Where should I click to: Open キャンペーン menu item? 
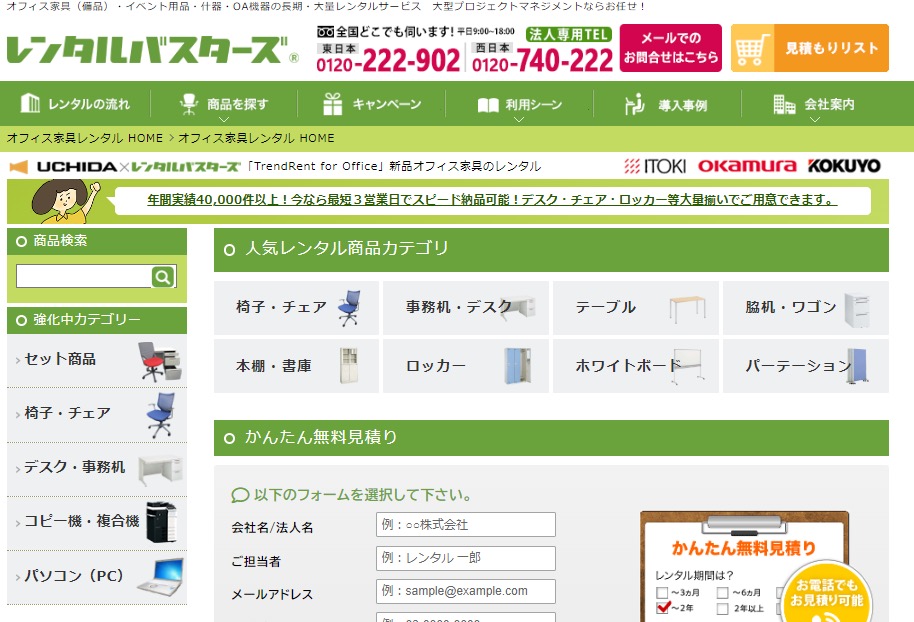pyautogui.click(x=372, y=104)
